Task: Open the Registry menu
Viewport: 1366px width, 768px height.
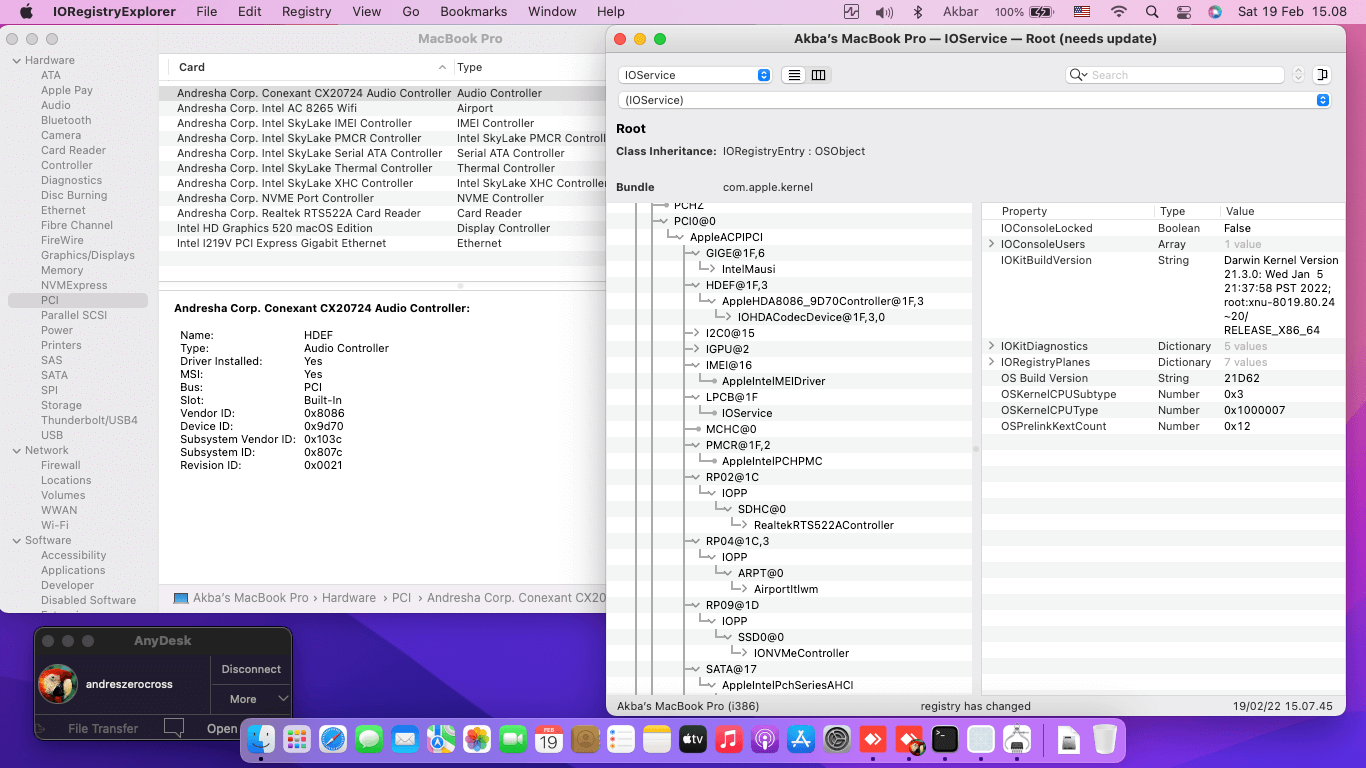Action: tap(306, 12)
